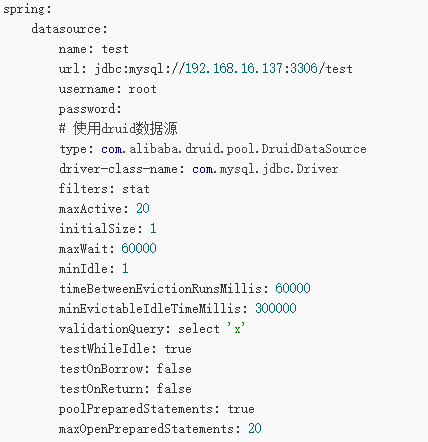
Task: Click the com.mysql.jdbc.Driver value
Action: pyautogui.click(x=265, y=169)
